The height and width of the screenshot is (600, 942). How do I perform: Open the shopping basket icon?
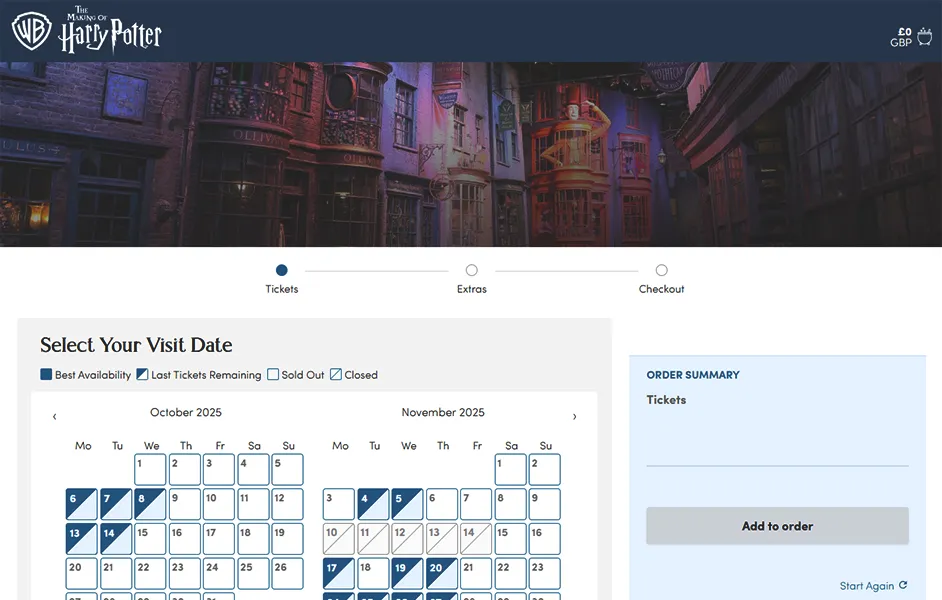(924, 37)
